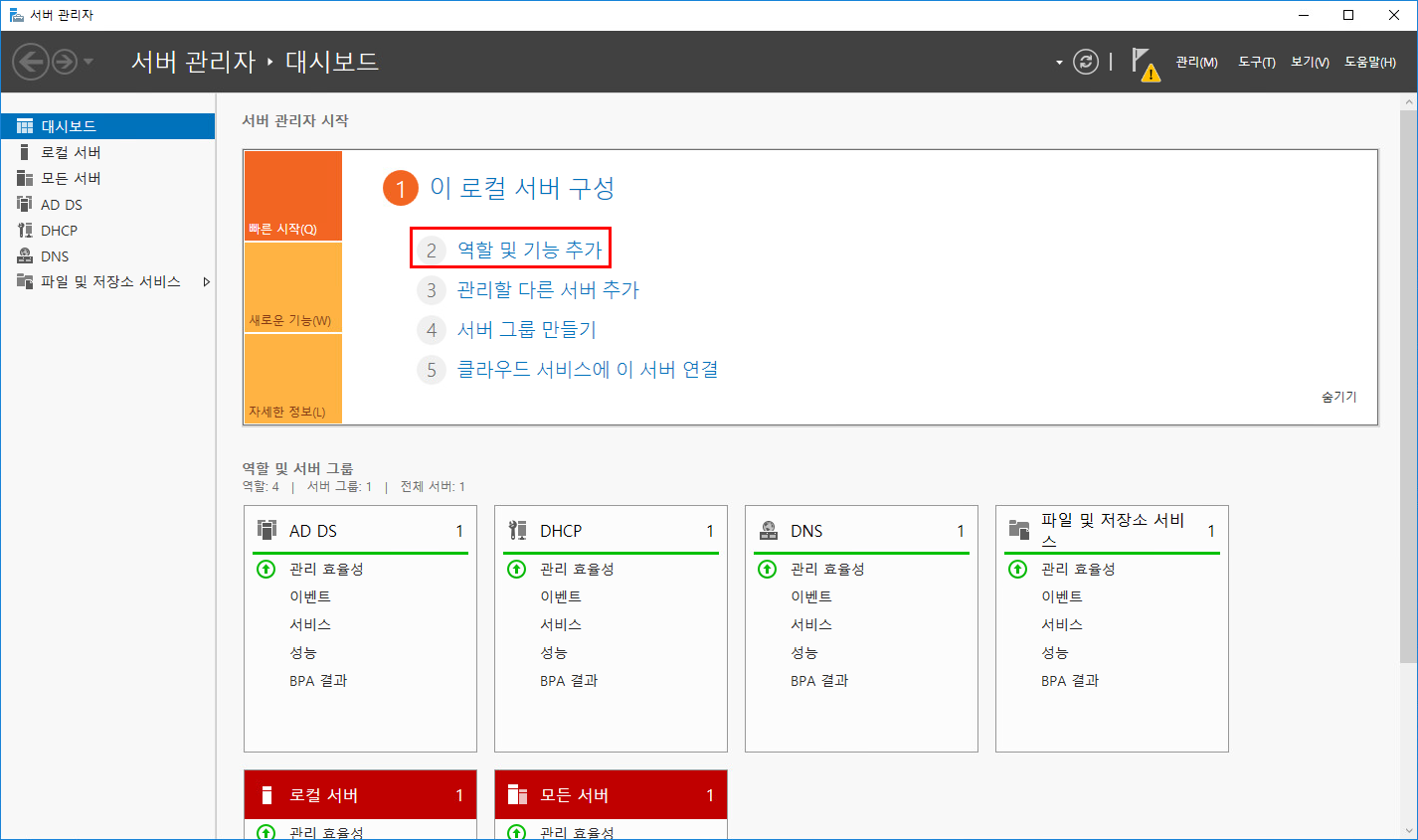Expand the 파일 및 저장소 서비스 arrow
This screenshot has height=840, width=1418.
(x=206, y=282)
